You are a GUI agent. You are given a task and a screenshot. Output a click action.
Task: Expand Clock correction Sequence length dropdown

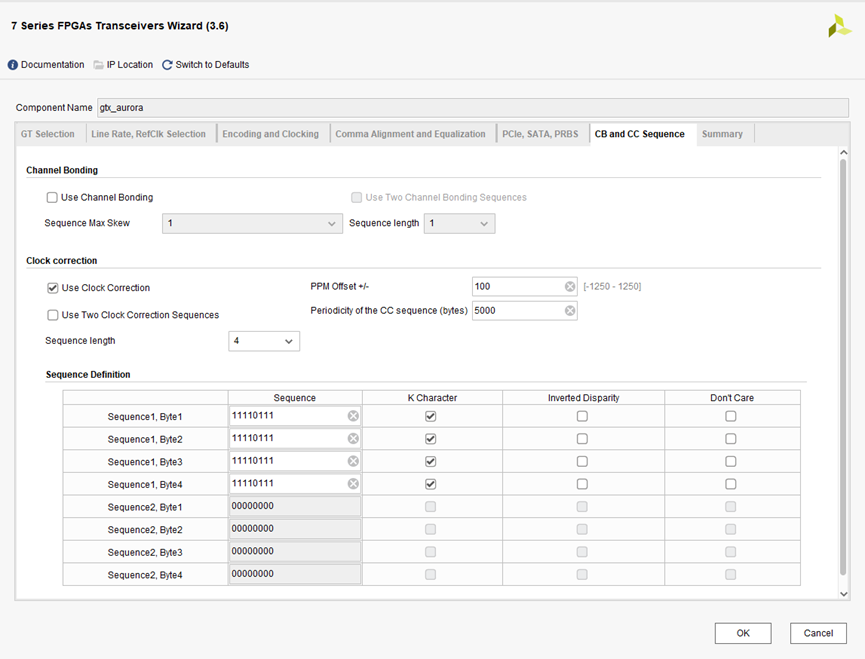point(264,342)
